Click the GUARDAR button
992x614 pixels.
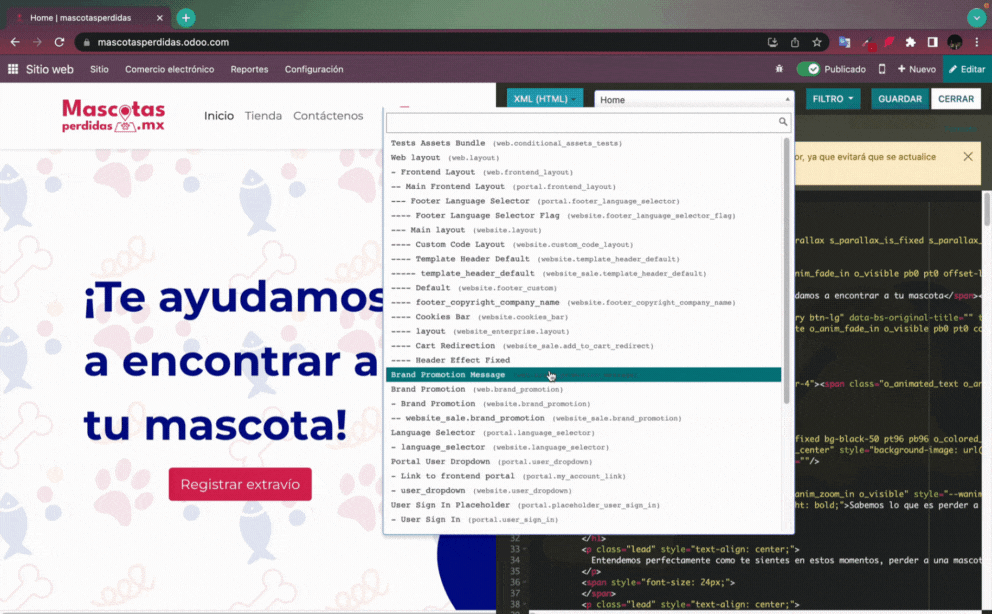click(900, 99)
